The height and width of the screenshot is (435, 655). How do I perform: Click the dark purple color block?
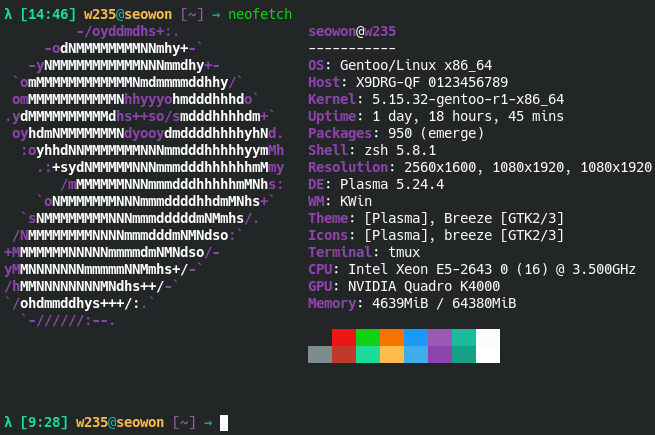pos(440,354)
